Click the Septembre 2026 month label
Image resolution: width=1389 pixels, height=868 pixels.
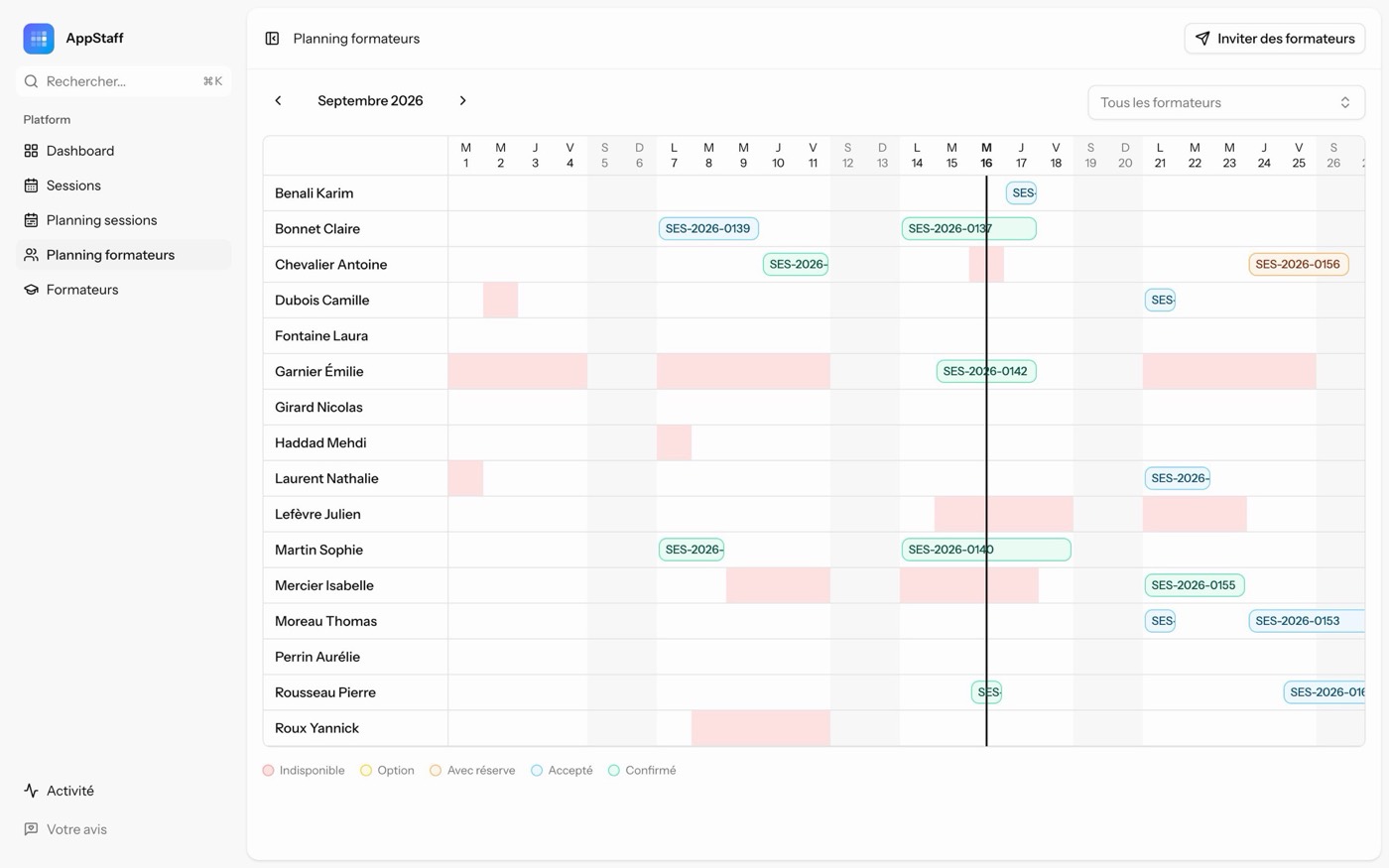pos(370,100)
